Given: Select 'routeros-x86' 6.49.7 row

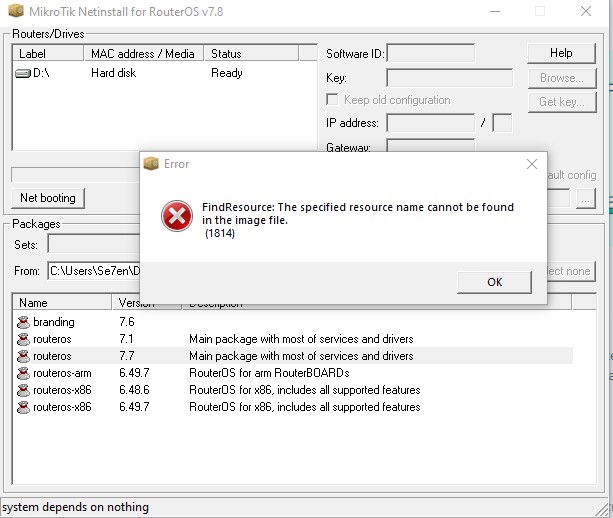Looking at the screenshot, I should [x=295, y=407].
